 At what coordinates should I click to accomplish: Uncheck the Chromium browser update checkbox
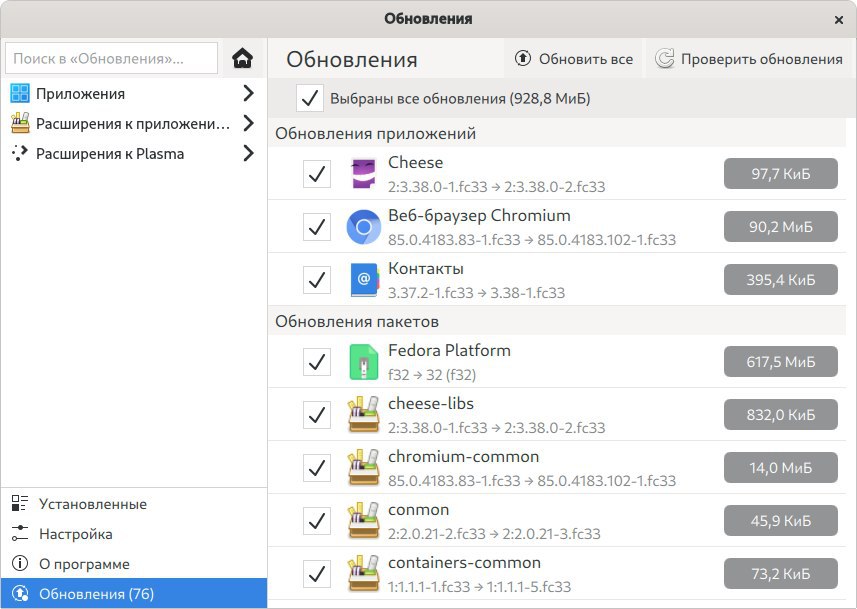[317, 227]
